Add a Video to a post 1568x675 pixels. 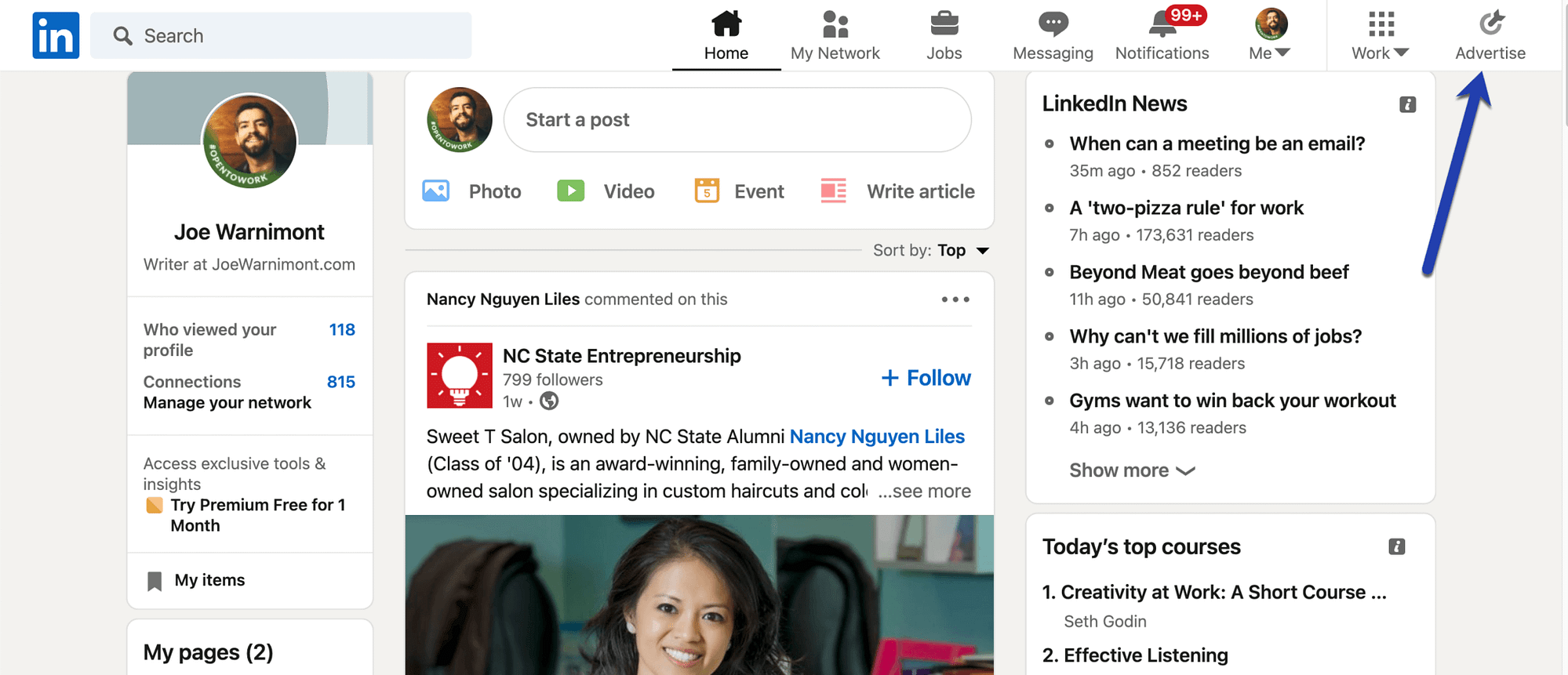pyautogui.click(x=606, y=191)
